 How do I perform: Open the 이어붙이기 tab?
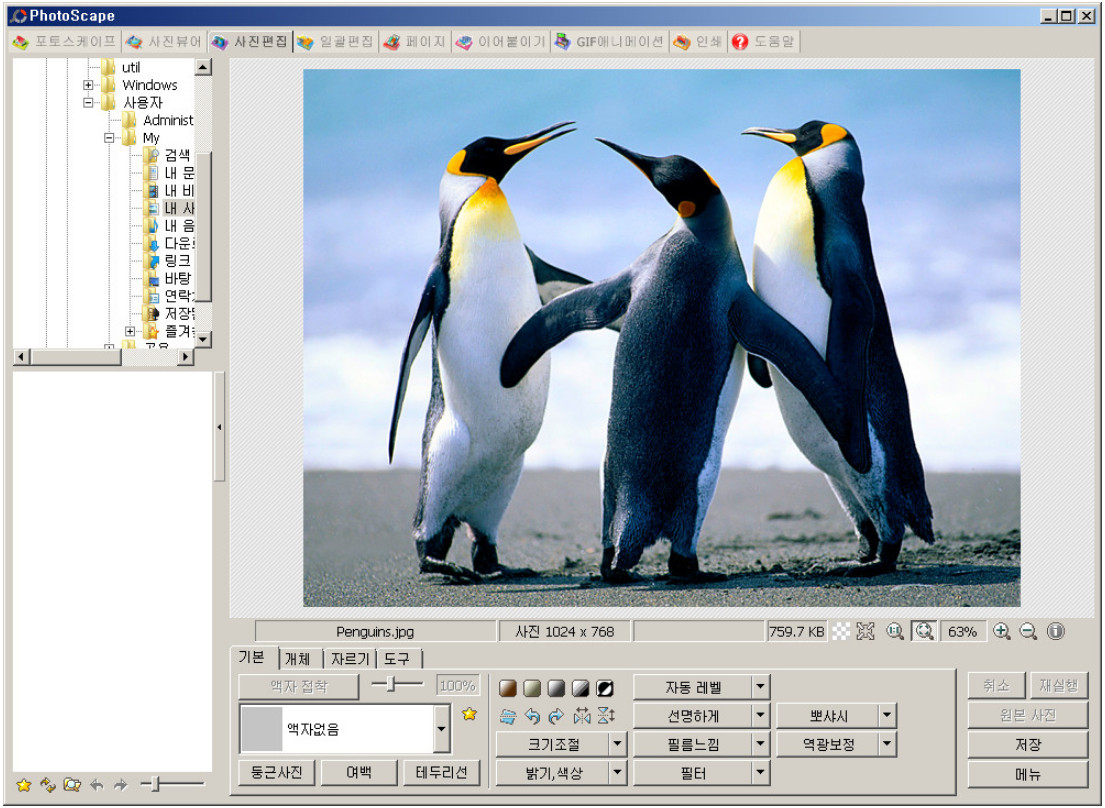[501, 42]
